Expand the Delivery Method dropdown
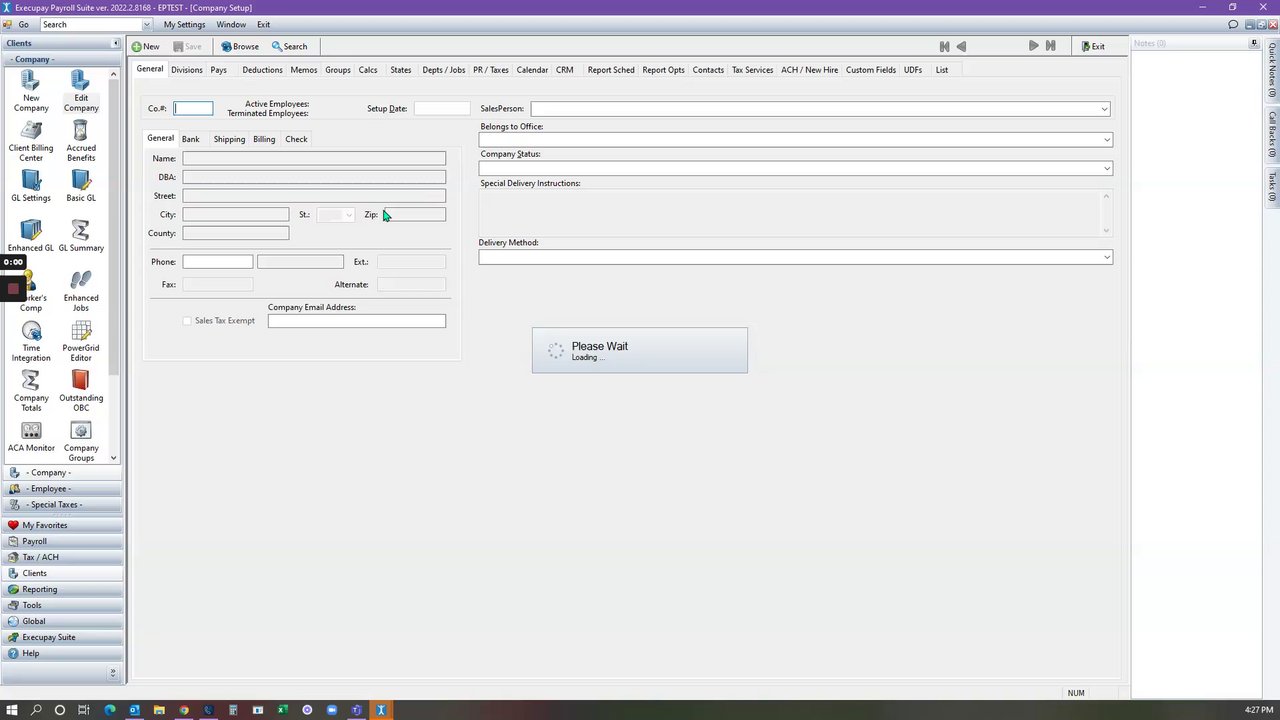Viewport: 1280px width, 720px height. (x=1106, y=258)
